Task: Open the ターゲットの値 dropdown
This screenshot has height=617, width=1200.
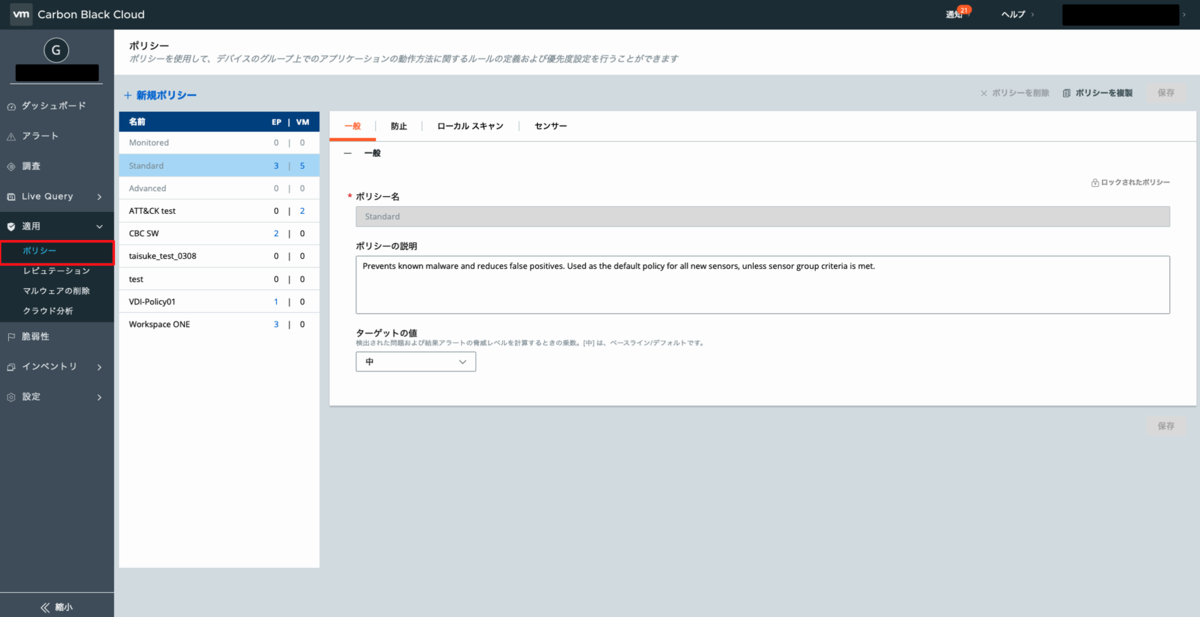Action: click(416, 362)
